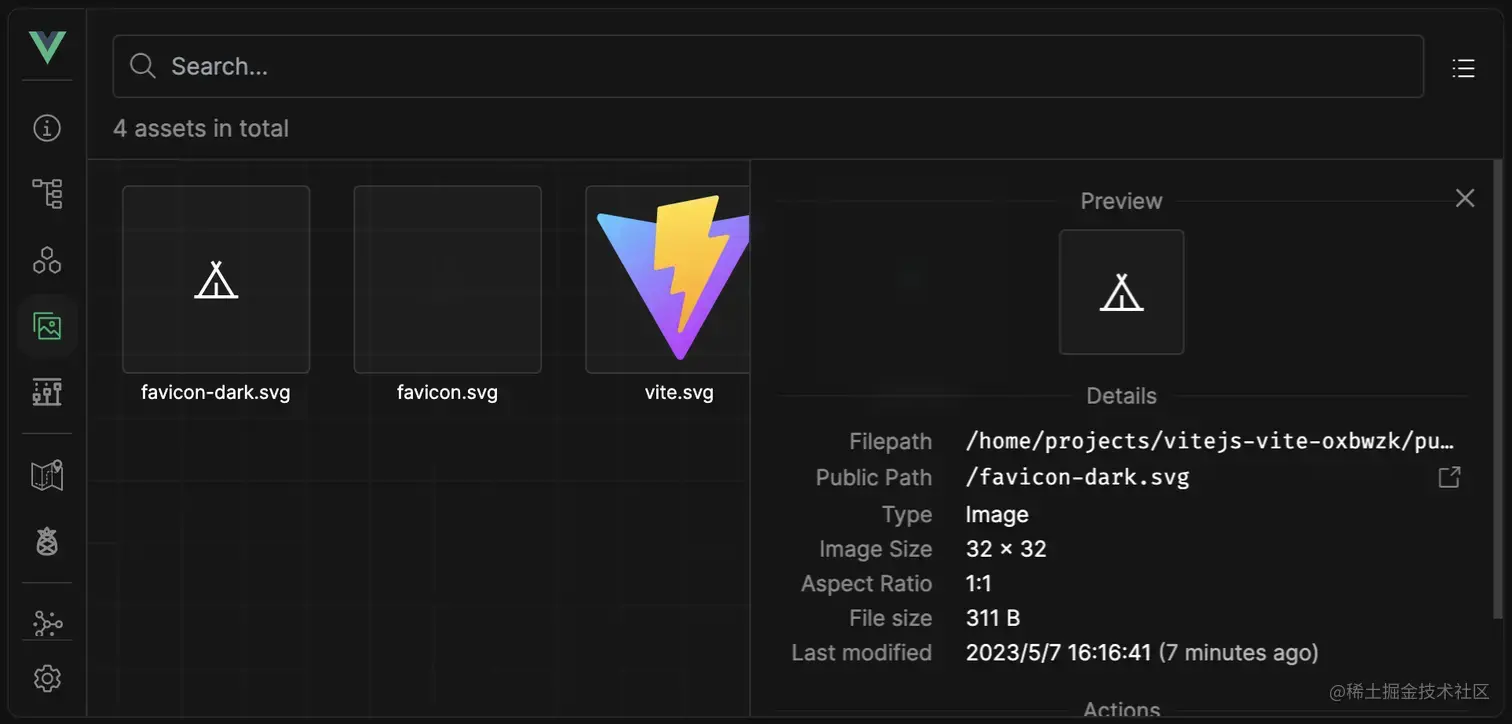Click the favicon-dark.svg preview image

(1121, 291)
